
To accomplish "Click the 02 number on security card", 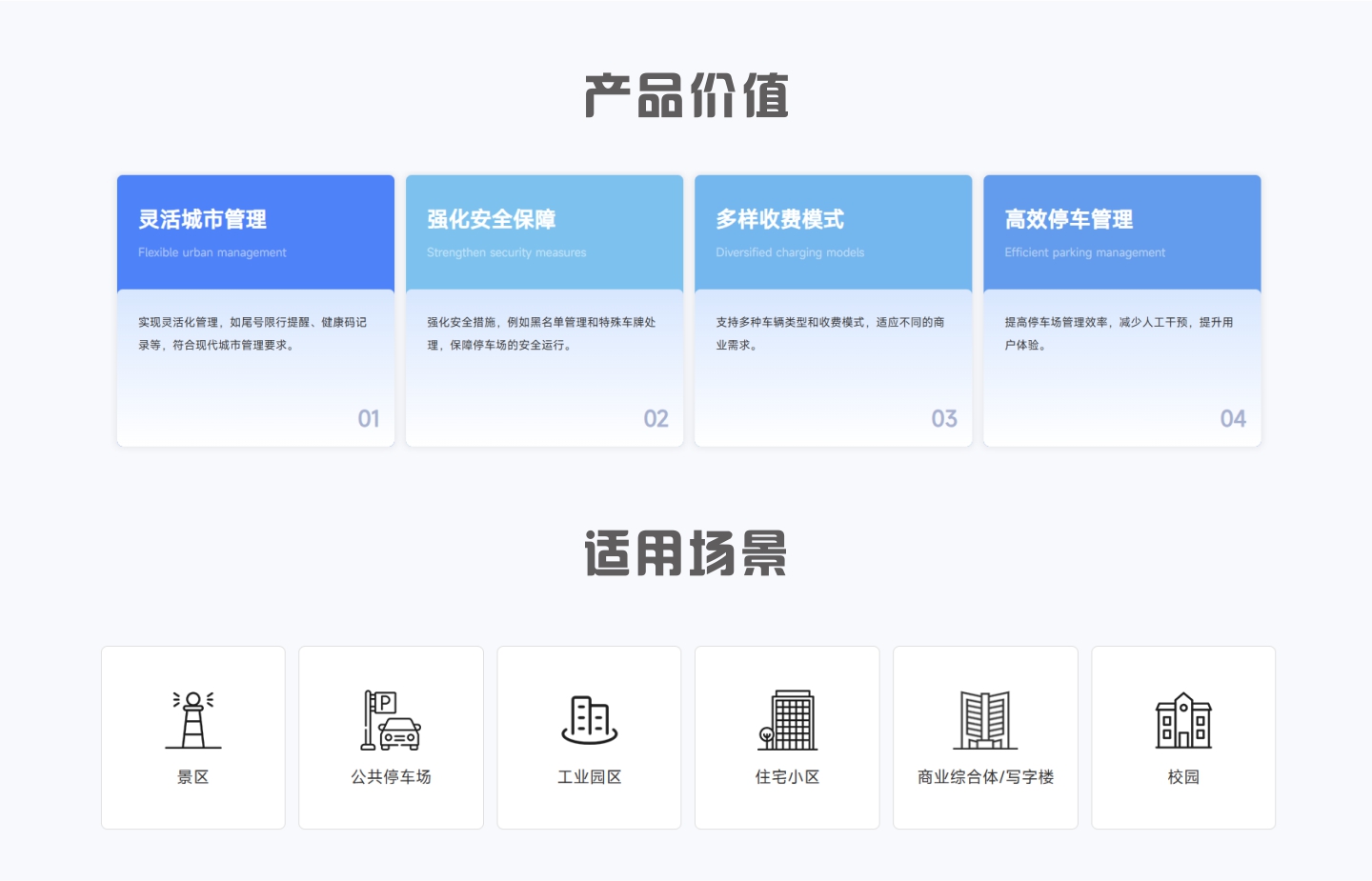I will tap(656, 419).
